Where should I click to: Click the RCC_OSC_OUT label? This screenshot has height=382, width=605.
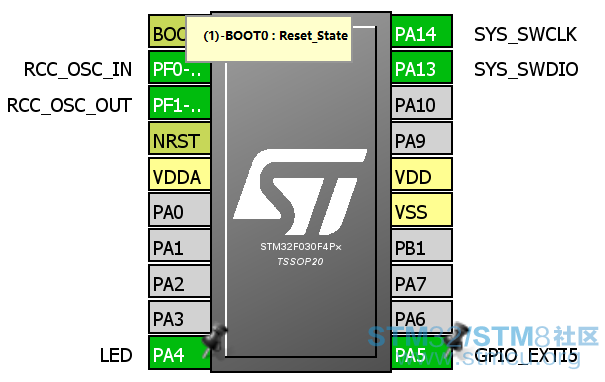[69, 105]
